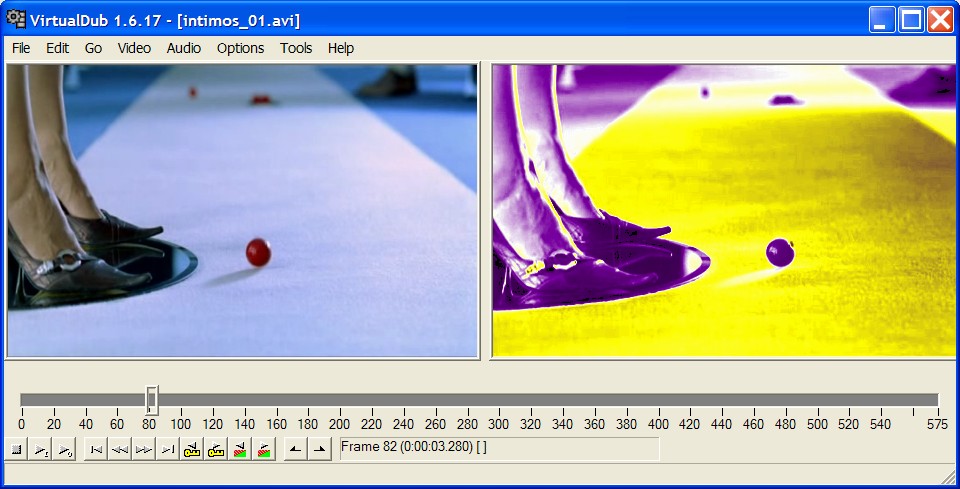Click the timeline position slider thumb

click(x=152, y=401)
